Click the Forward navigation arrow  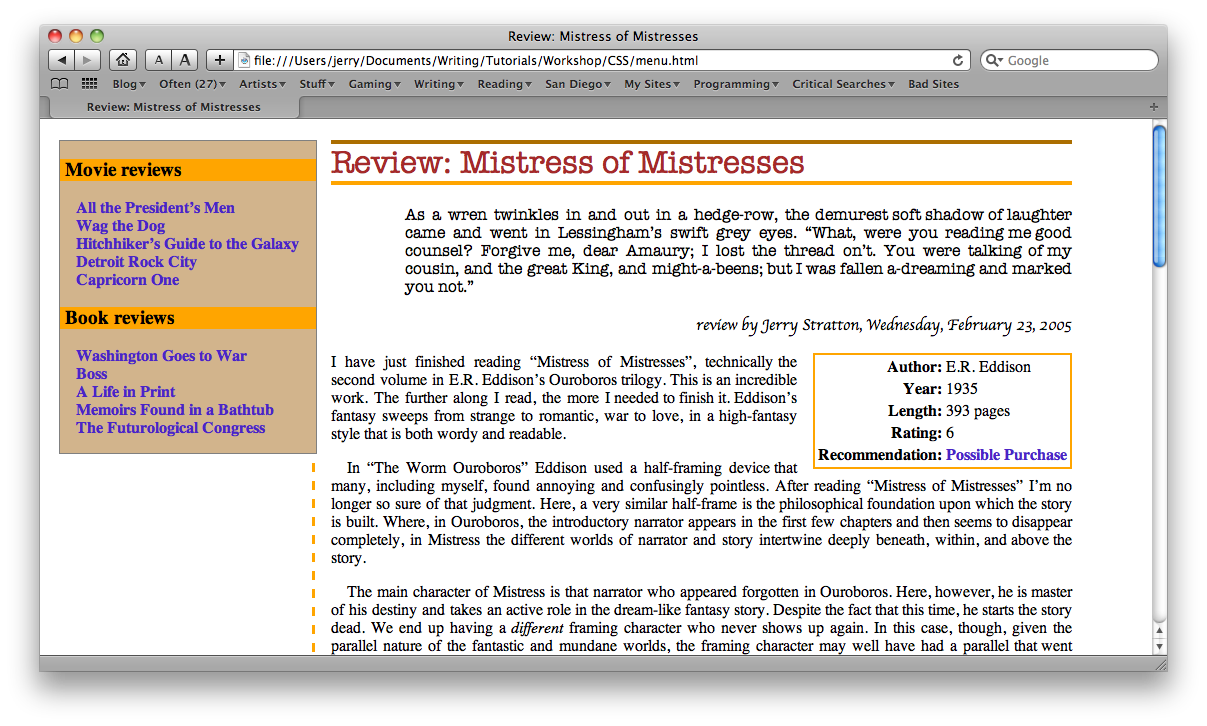88,61
